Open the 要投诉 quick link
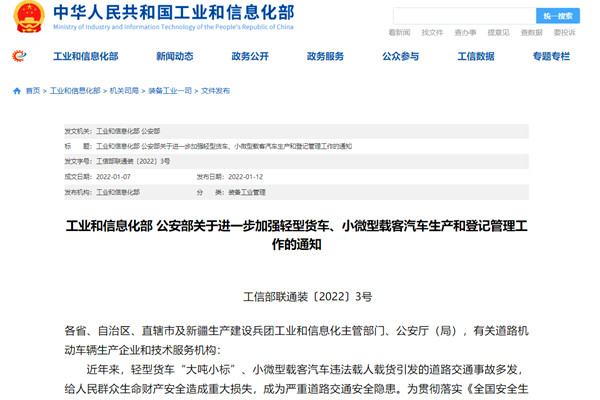The height and width of the screenshot is (400, 600). point(564,33)
